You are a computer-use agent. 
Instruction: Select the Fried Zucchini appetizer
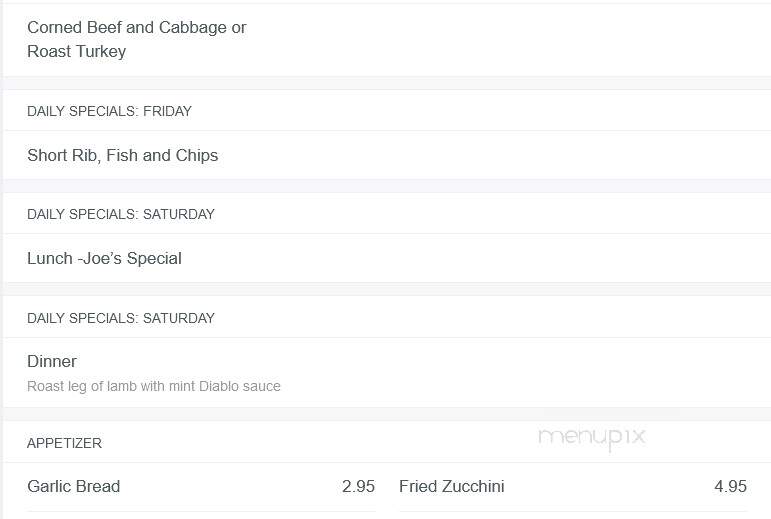tap(451, 487)
